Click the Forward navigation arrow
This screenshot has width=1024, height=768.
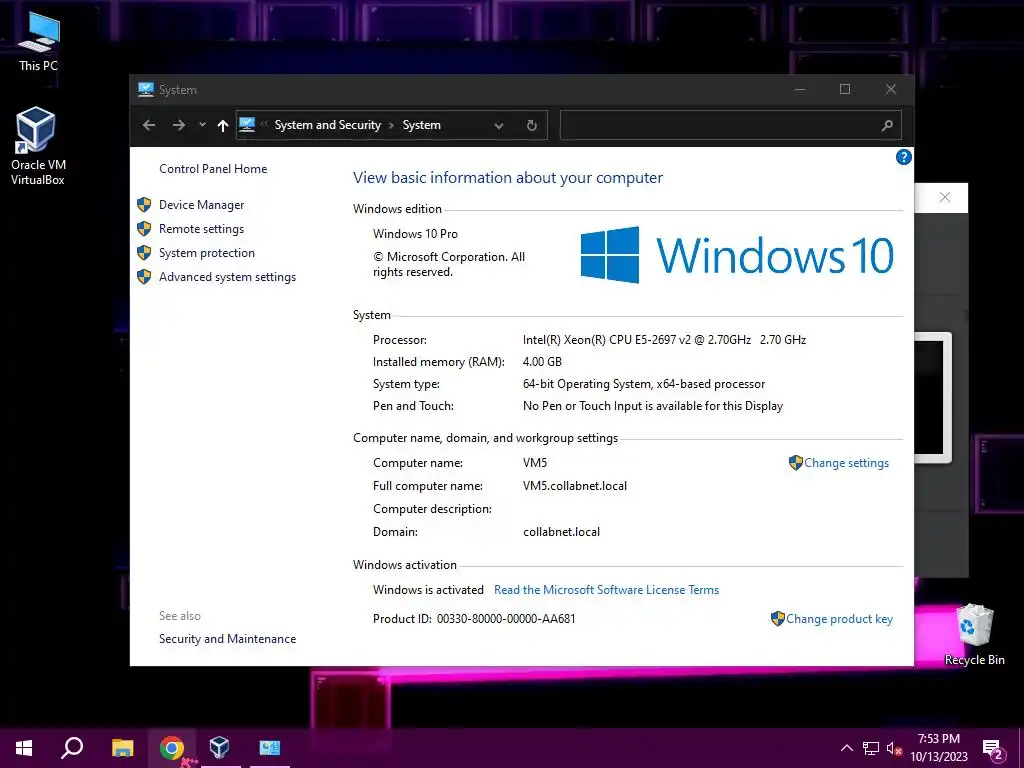[178, 125]
